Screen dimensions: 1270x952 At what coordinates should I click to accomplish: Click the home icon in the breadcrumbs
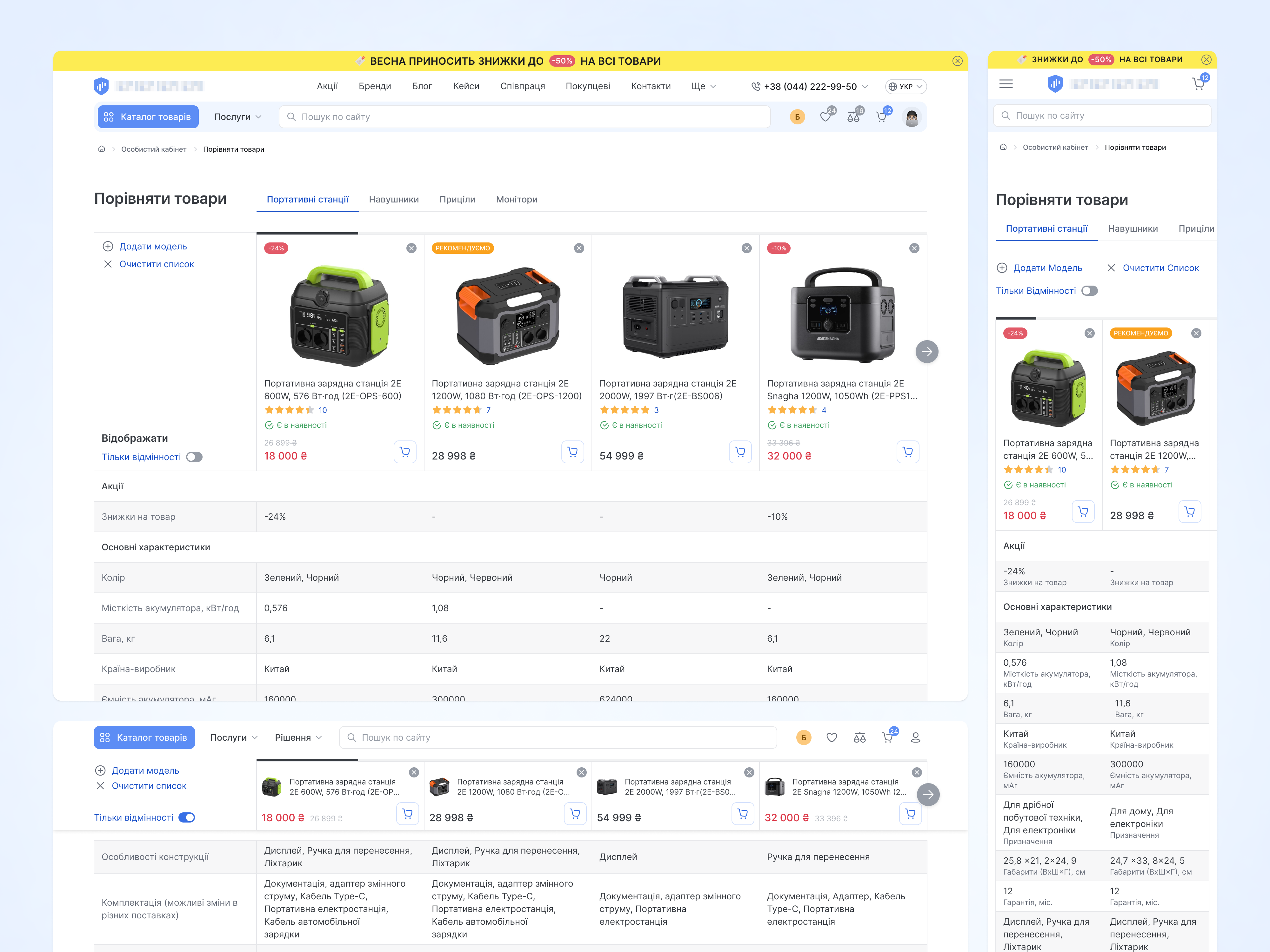101,149
